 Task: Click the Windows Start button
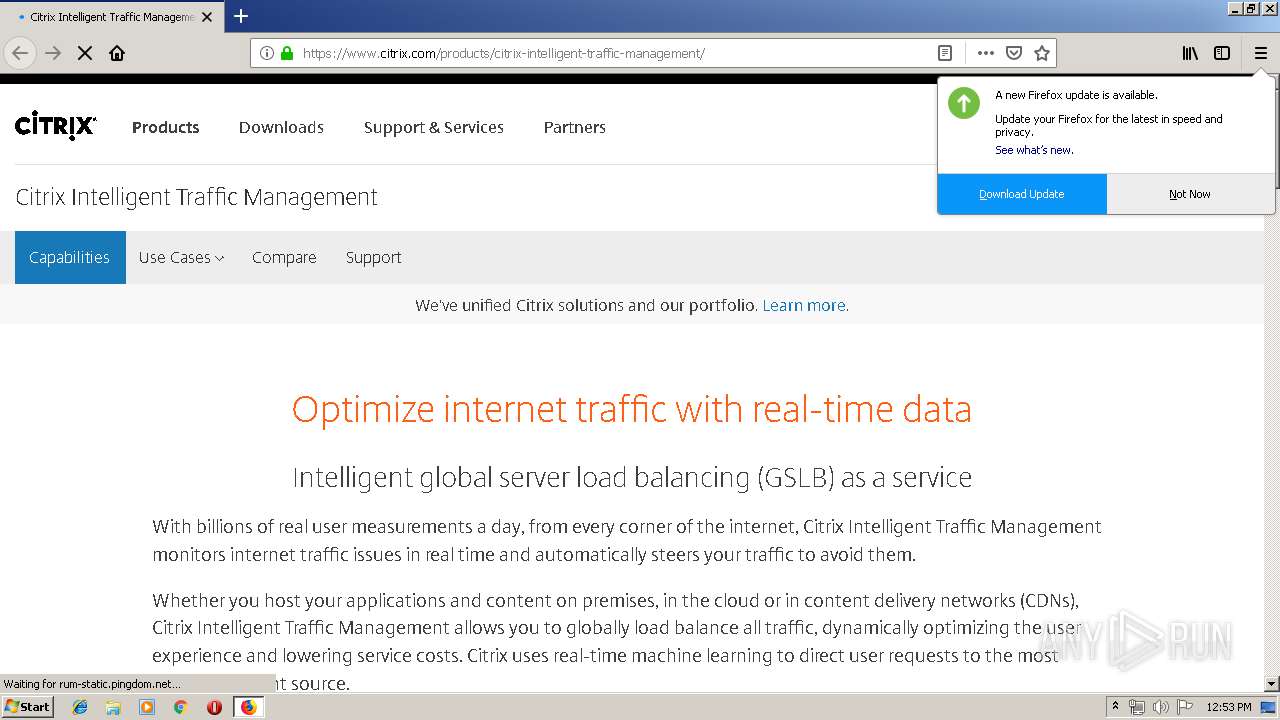(x=28, y=707)
